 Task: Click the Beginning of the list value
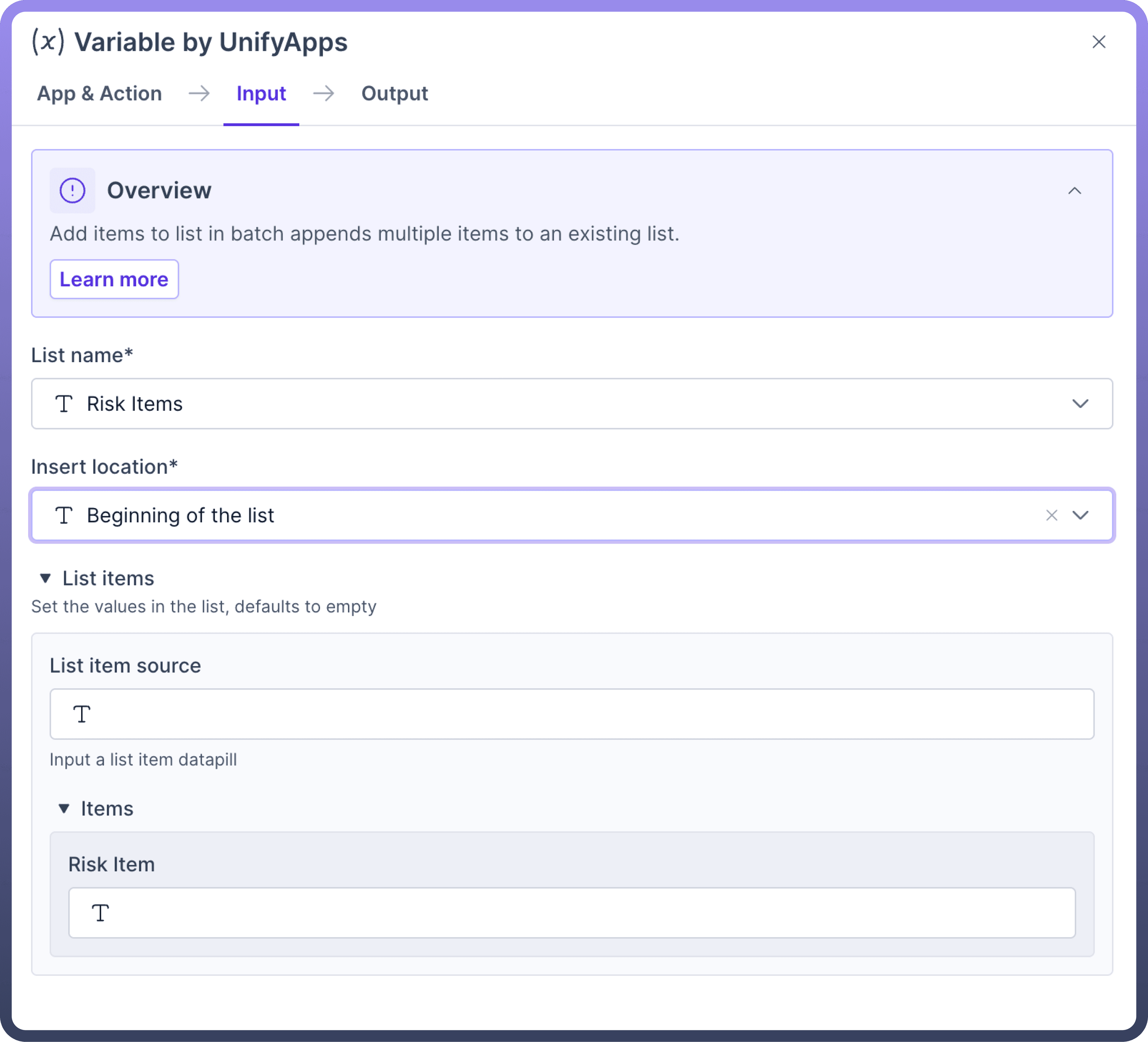[180, 515]
